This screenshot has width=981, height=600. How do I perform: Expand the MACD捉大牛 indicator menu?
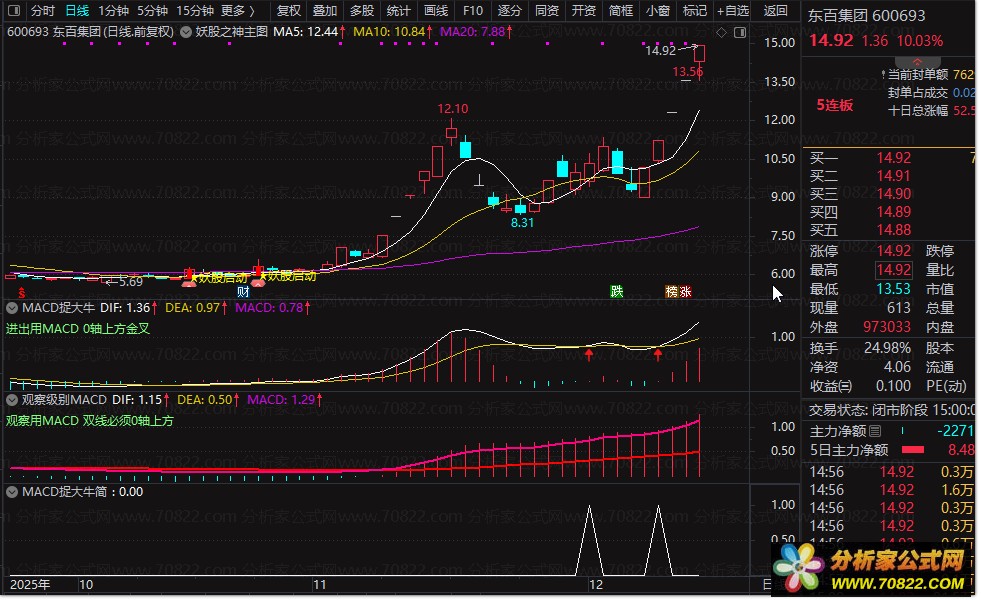[x=13, y=308]
